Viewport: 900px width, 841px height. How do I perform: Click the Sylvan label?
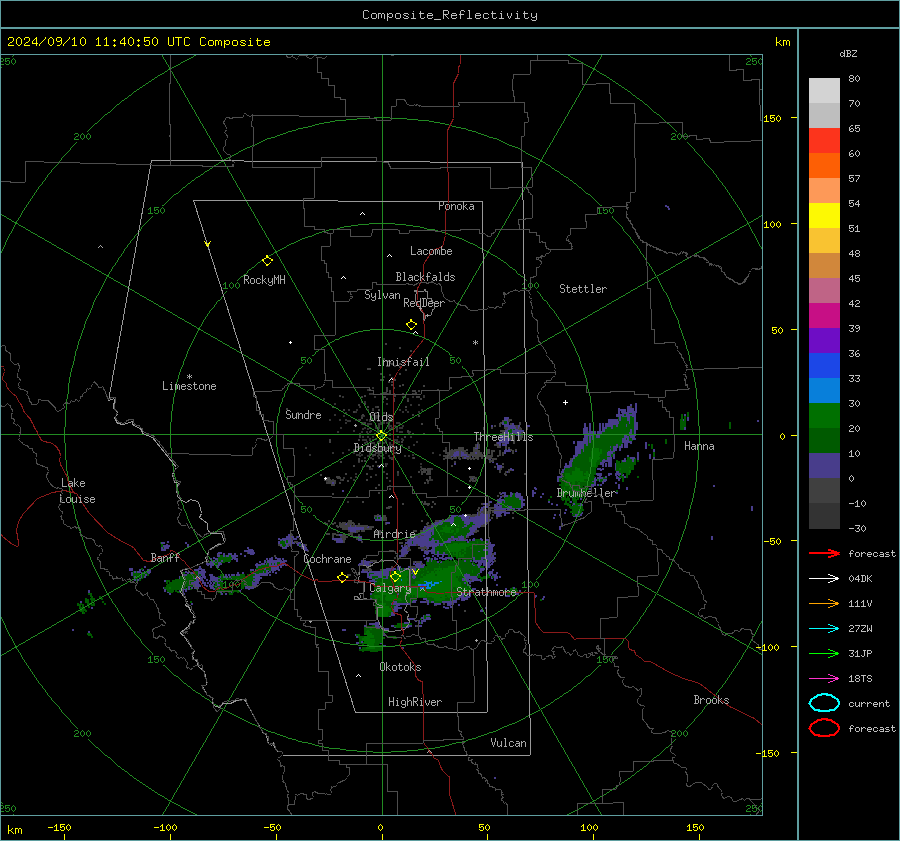coord(382,295)
